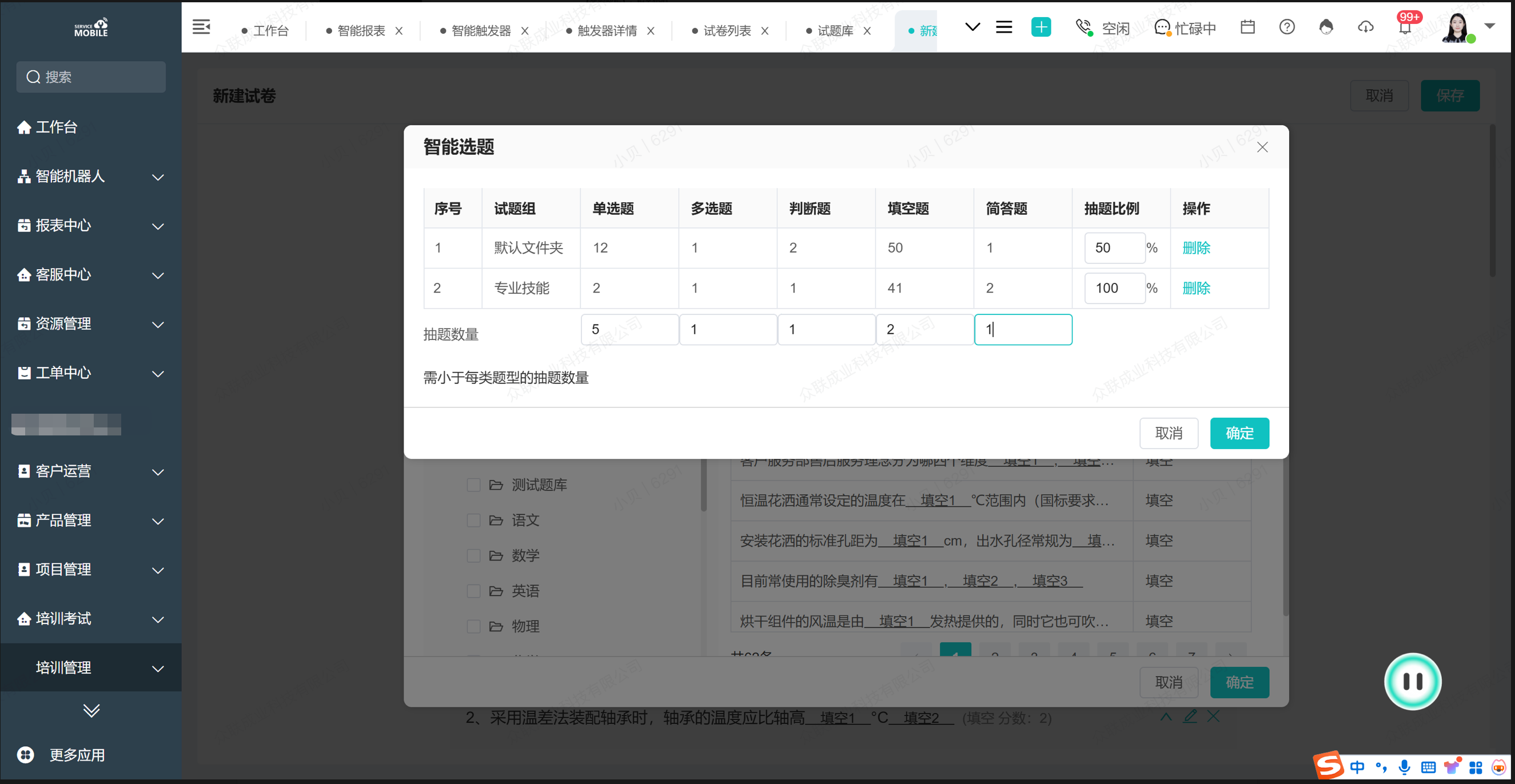Click the customer service headset icon
Viewport: 1515px width, 784px height.
pyautogui.click(x=1326, y=27)
